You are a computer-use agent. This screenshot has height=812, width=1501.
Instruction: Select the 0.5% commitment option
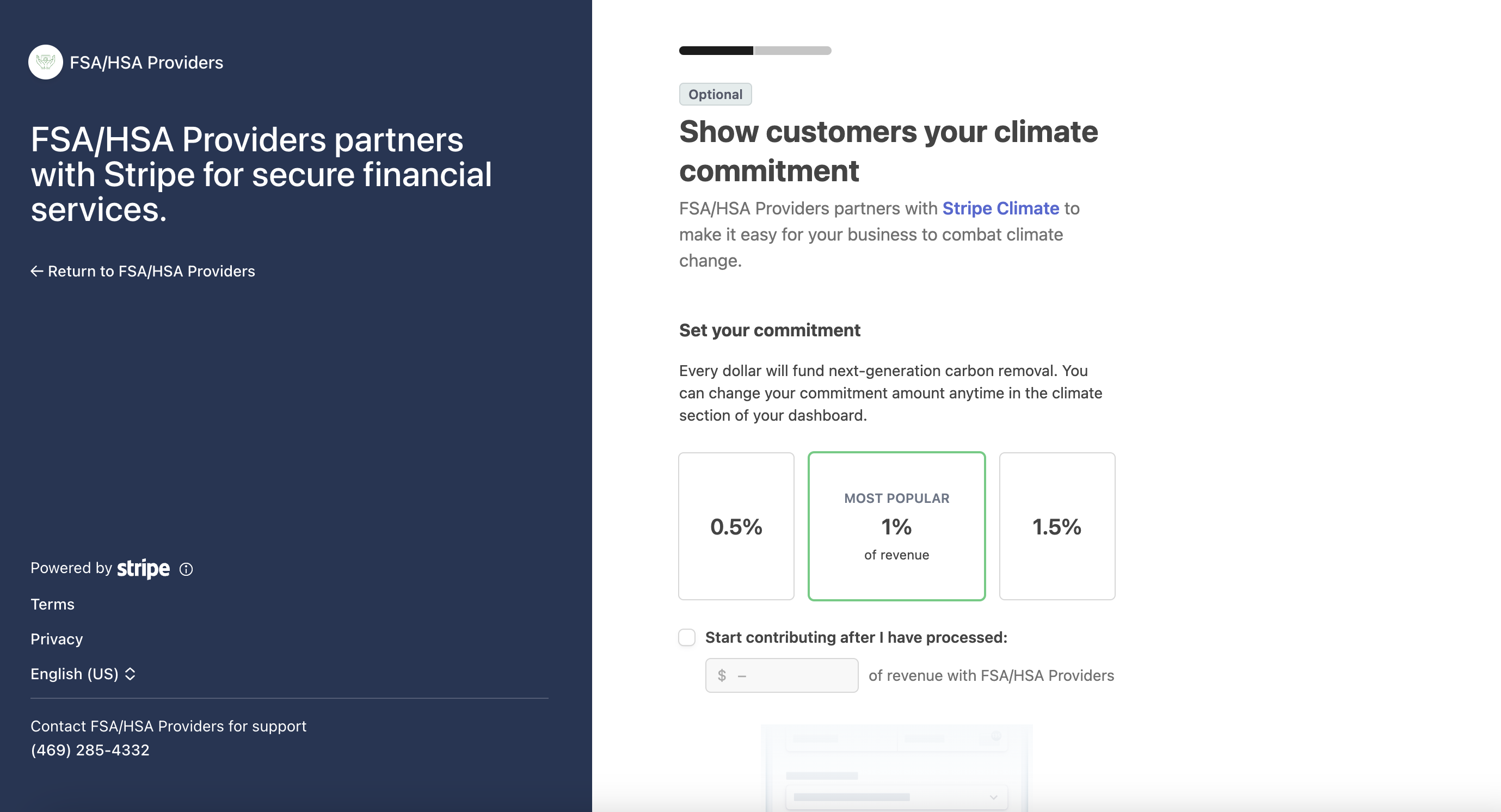[x=736, y=526]
